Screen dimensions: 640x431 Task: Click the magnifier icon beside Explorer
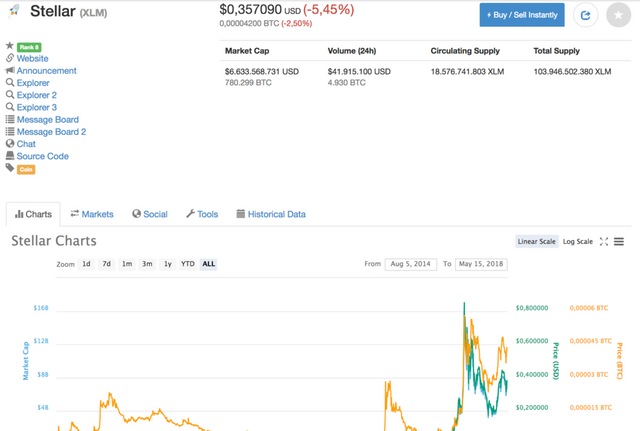tap(10, 82)
